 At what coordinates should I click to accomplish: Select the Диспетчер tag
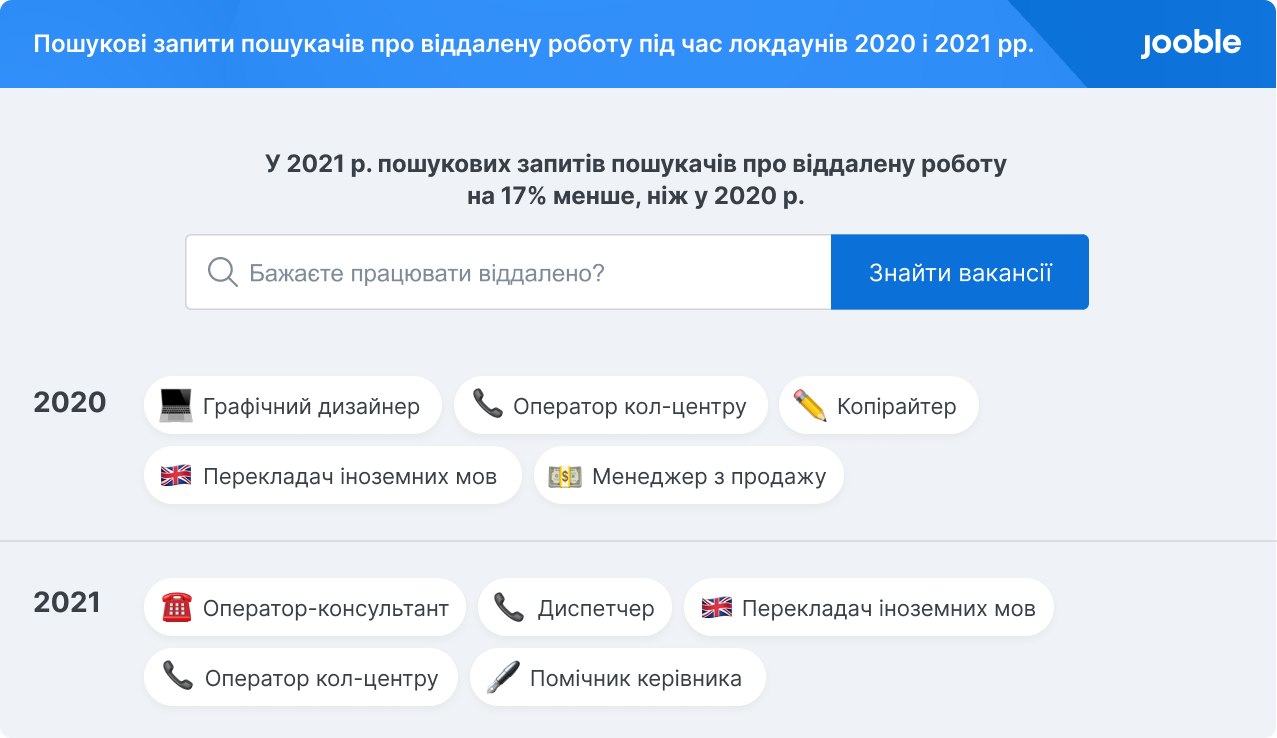(575, 607)
